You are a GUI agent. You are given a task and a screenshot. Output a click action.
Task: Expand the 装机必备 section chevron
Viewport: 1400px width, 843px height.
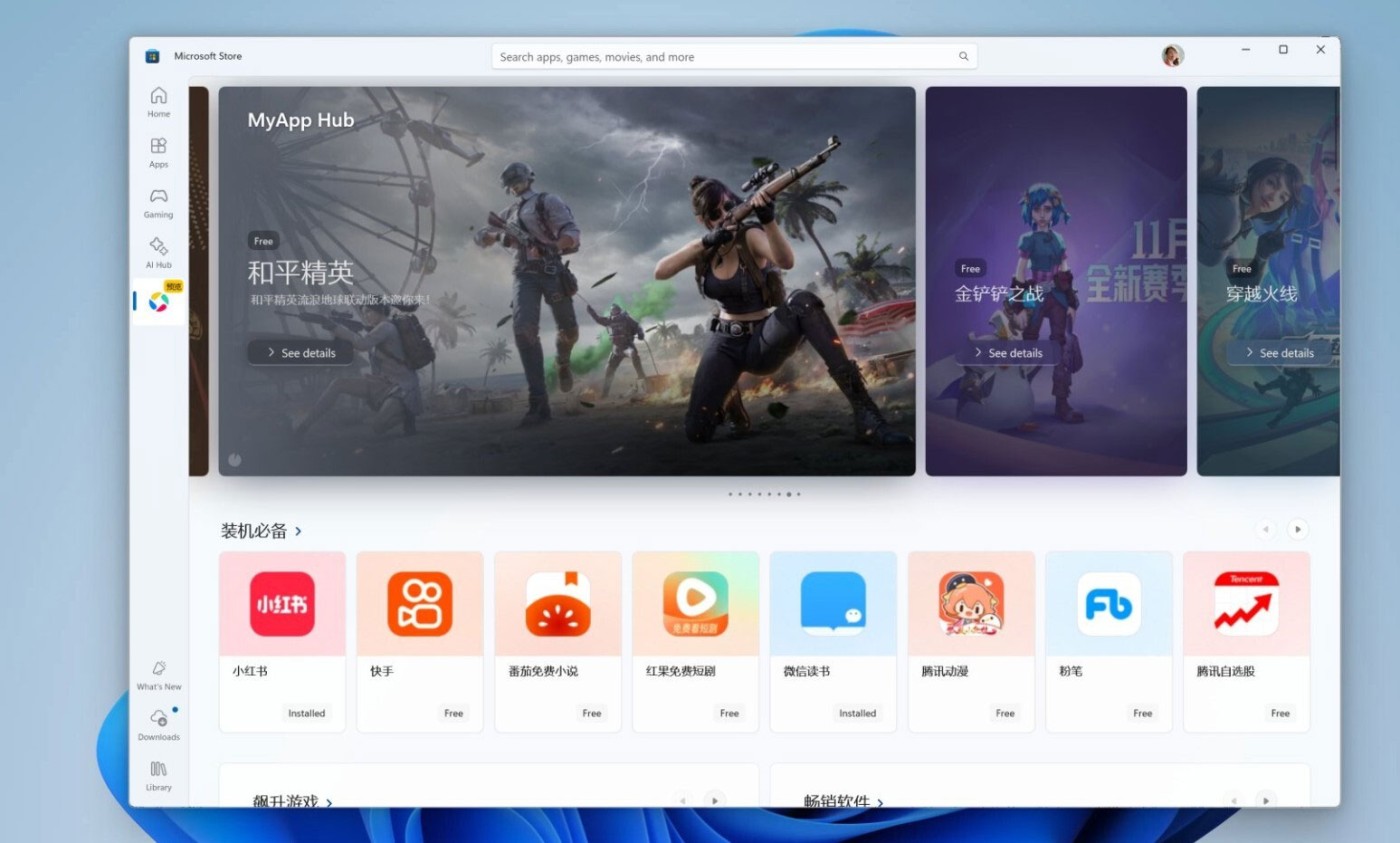(298, 531)
